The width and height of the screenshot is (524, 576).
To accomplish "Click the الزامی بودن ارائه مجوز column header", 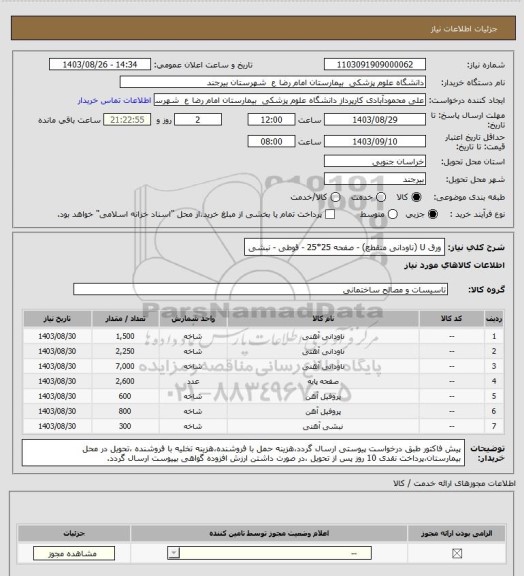I will (457, 533).
